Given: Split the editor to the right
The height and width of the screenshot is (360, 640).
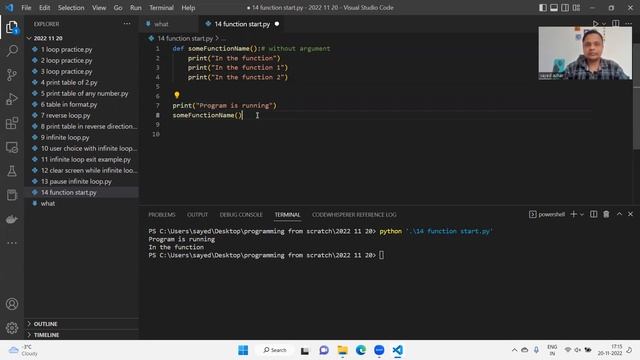Looking at the screenshot, I should tap(616, 24).
